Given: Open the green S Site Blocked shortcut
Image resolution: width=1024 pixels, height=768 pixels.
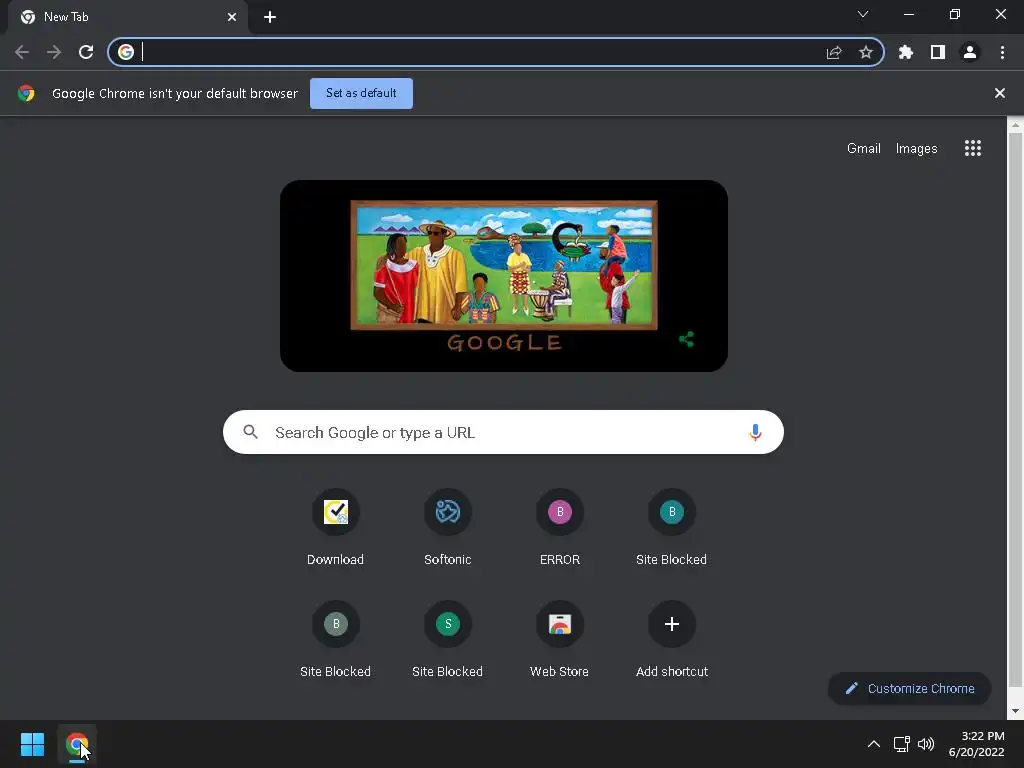Looking at the screenshot, I should tap(447, 640).
